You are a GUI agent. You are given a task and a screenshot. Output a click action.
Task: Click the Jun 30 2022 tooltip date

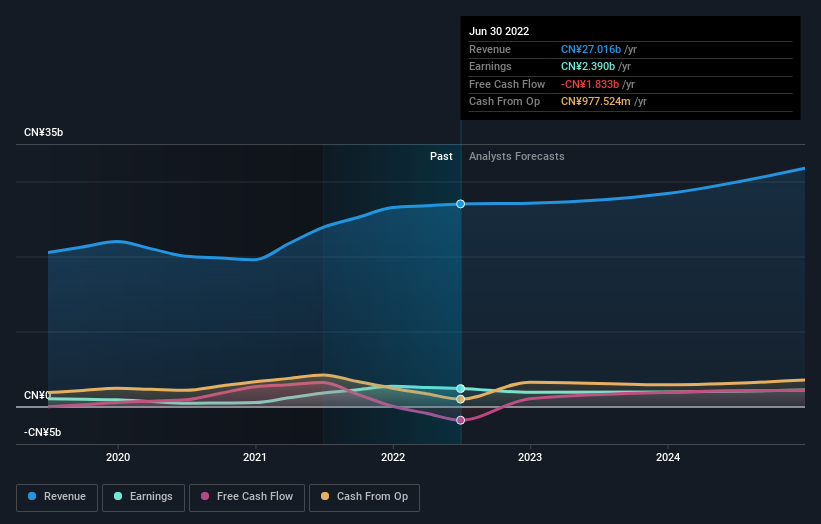coord(499,31)
